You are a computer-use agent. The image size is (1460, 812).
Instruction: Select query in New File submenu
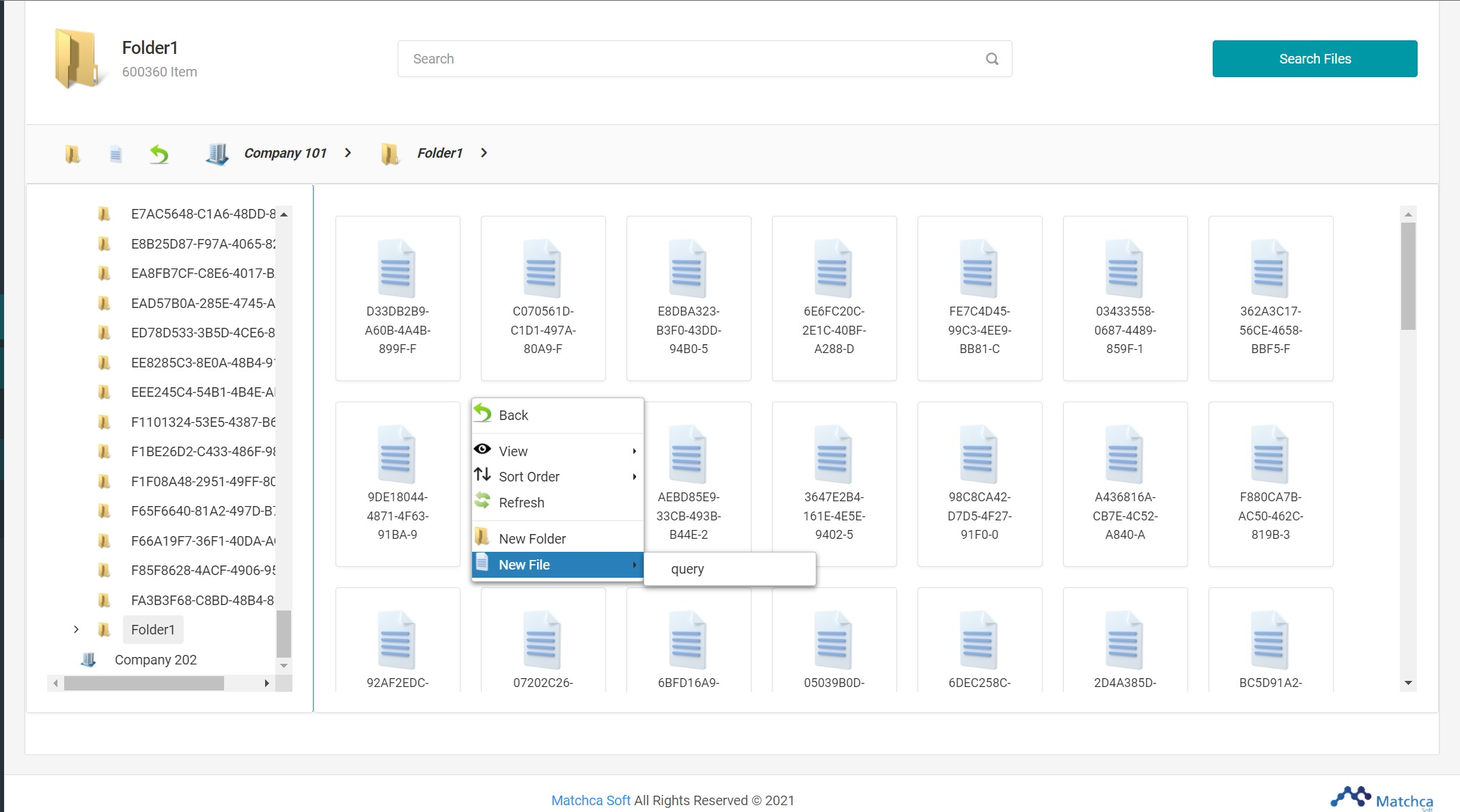[x=687, y=569]
